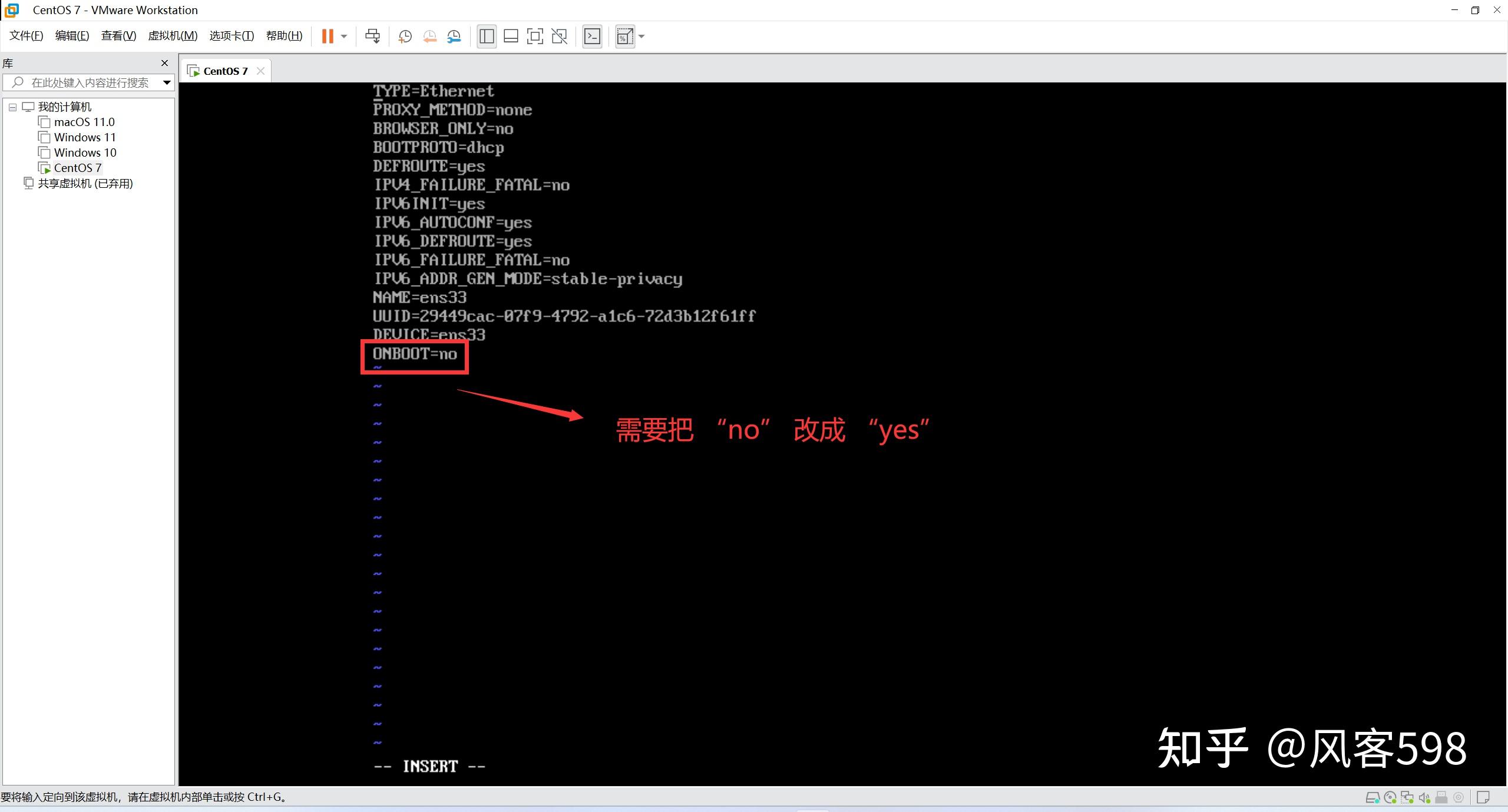Select Windows 11 in the library list
Screen dimensions: 1508x812
[x=84, y=137]
